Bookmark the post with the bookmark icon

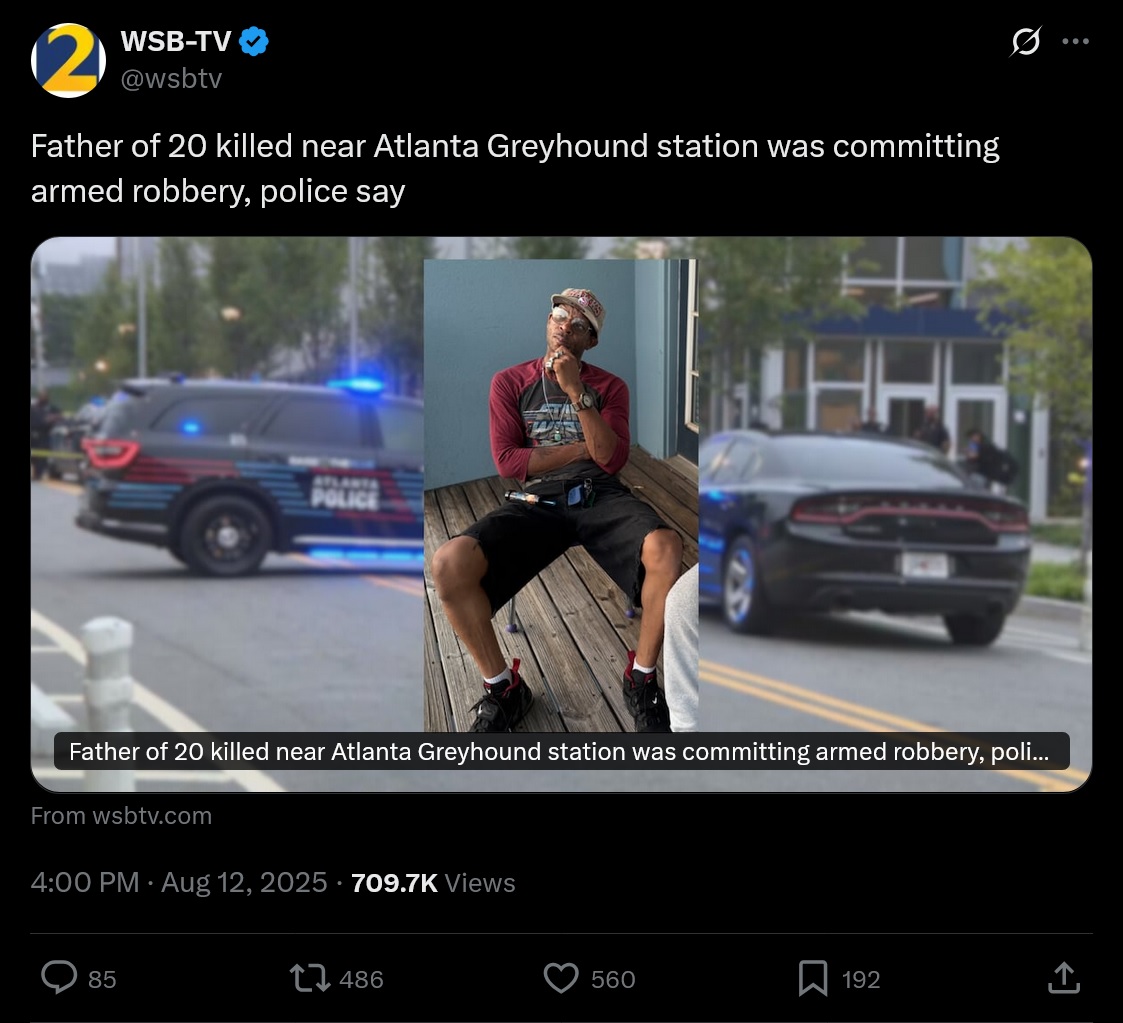(x=813, y=978)
